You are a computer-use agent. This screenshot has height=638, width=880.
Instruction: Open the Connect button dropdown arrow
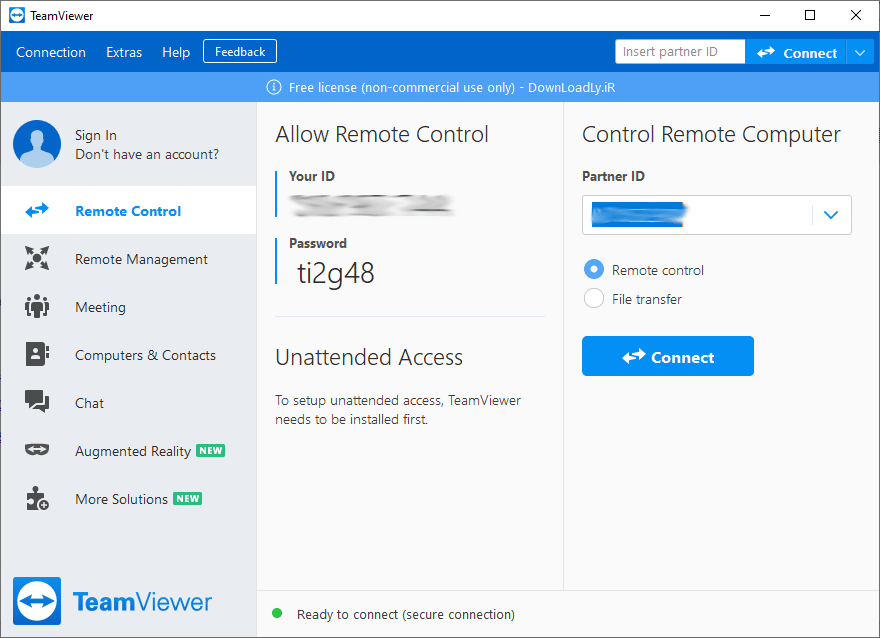coord(861,51)
